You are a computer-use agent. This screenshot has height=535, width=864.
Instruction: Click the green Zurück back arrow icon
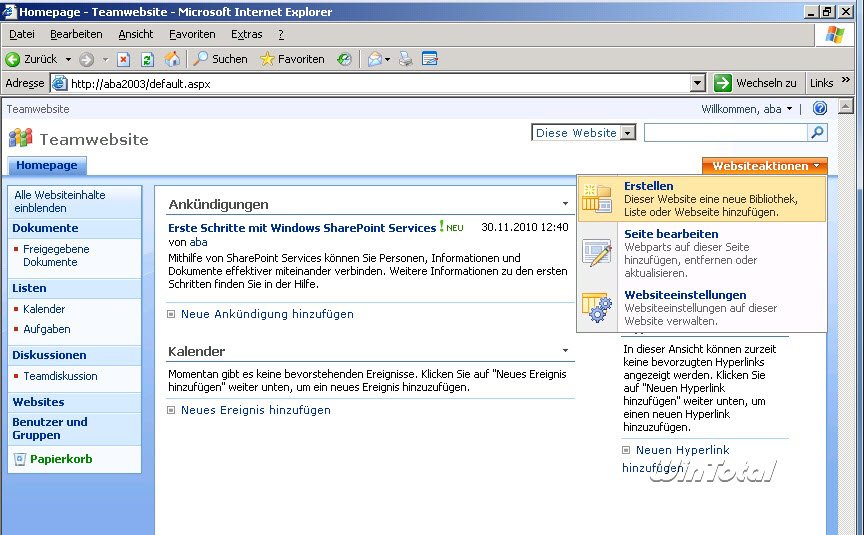click(x=13, y=59)
